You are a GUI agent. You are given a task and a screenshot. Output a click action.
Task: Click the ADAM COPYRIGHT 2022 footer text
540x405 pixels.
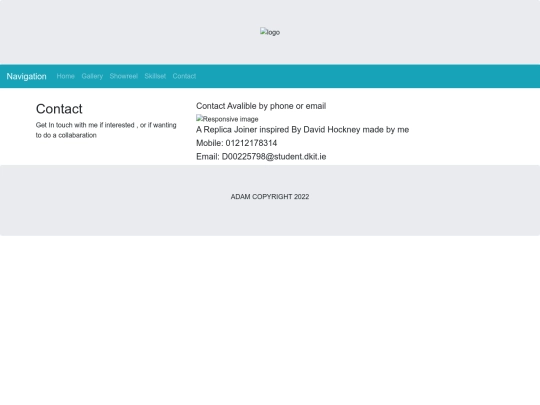[x=270, y=197]
